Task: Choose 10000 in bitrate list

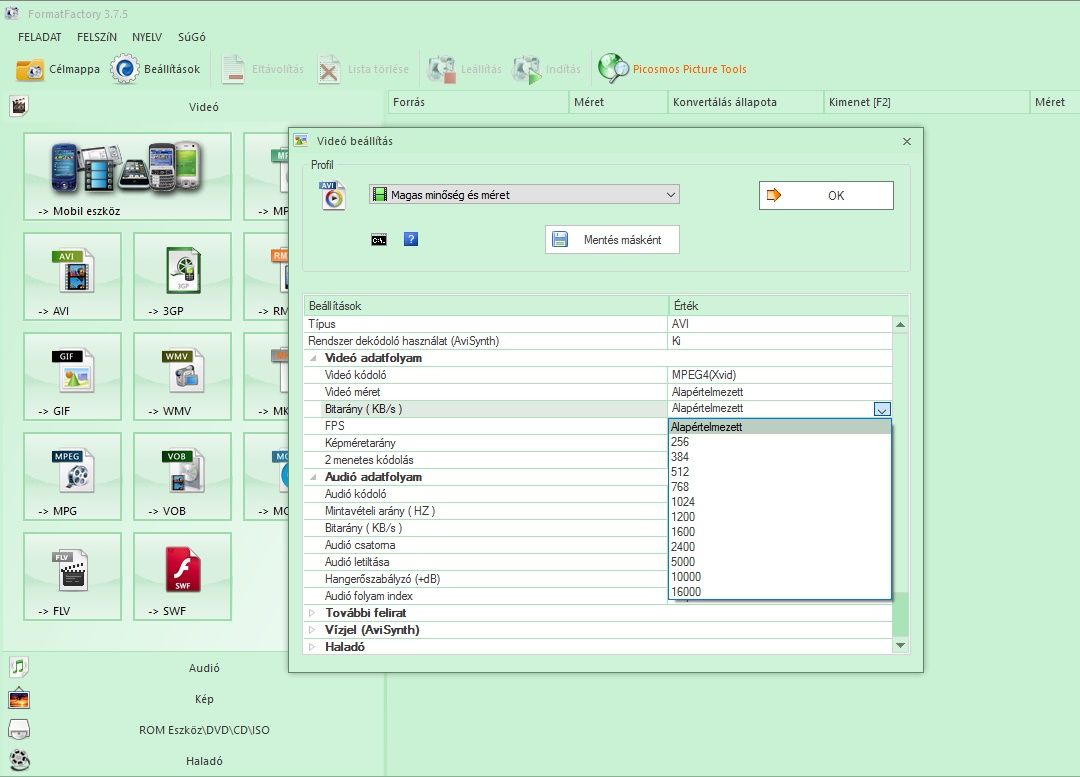Action: (780, 577)
